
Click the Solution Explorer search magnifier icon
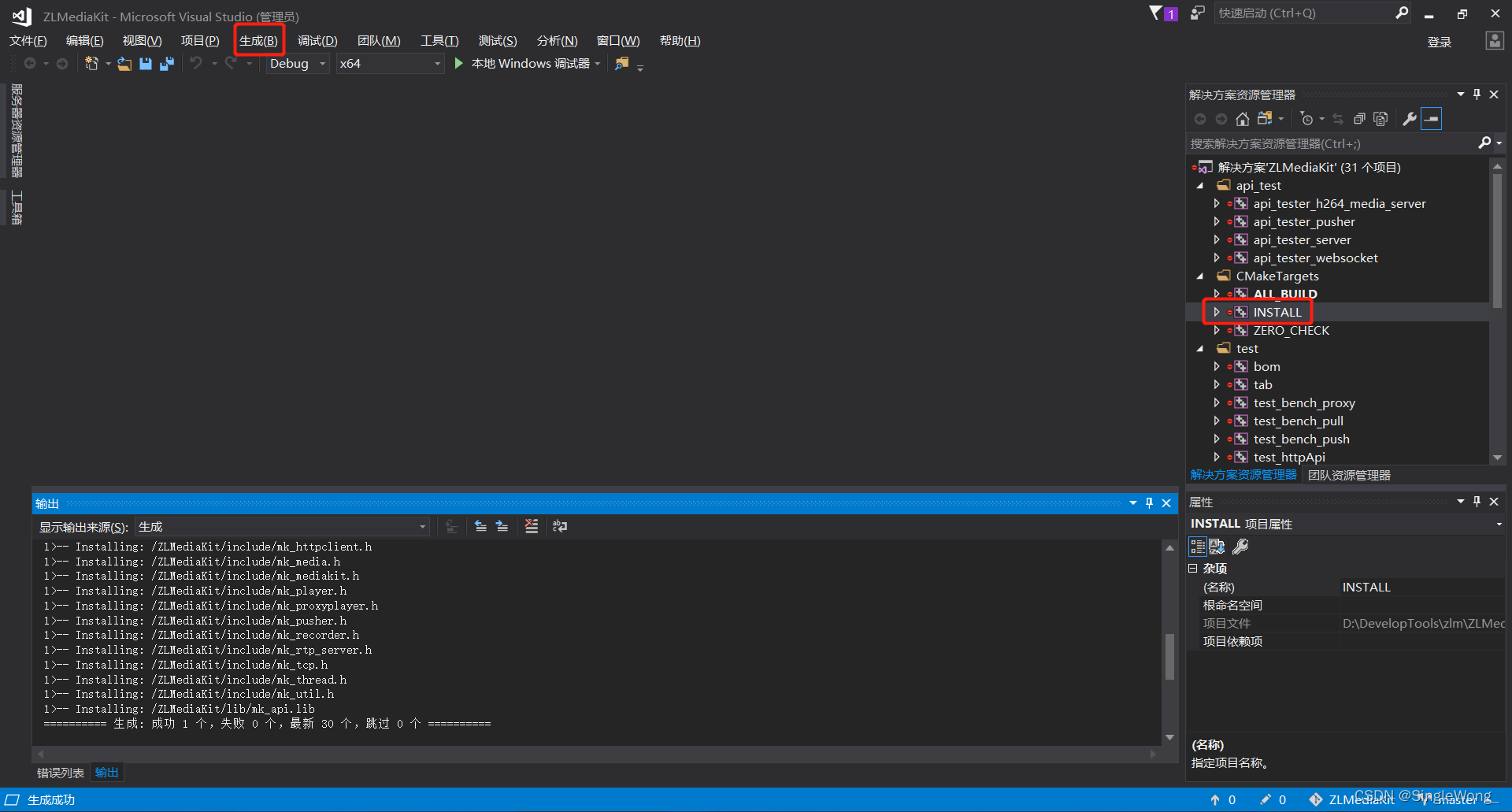[1484, 143]
